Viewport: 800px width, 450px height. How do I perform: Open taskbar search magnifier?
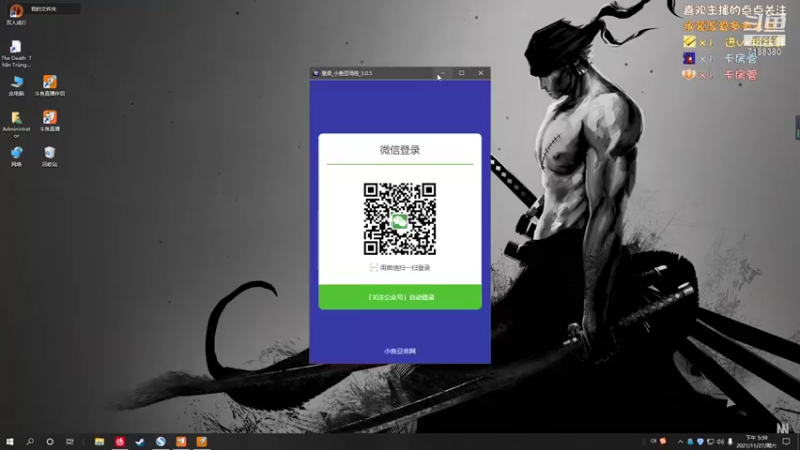30,441
